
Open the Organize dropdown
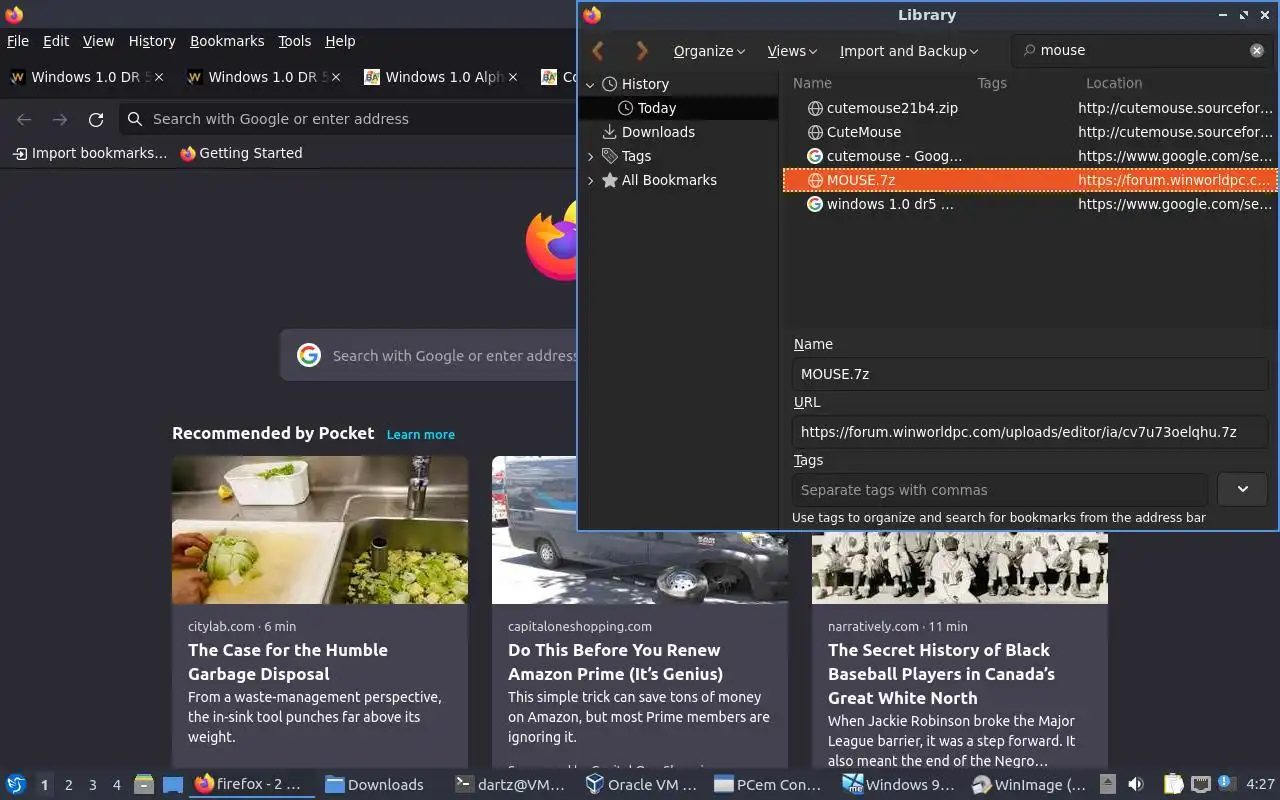coord(709,51)
